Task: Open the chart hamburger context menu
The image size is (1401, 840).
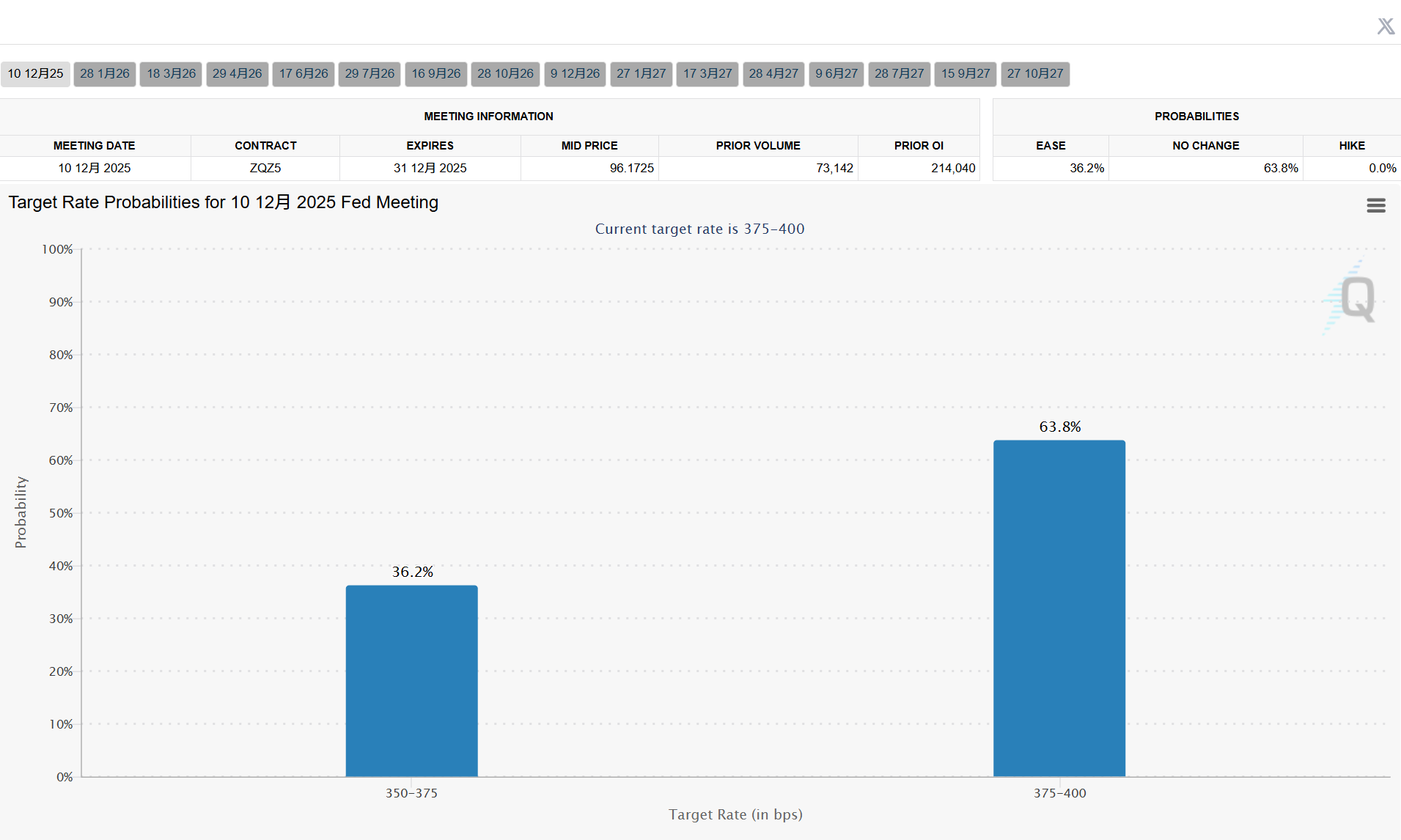Action: coord(1376,205)
